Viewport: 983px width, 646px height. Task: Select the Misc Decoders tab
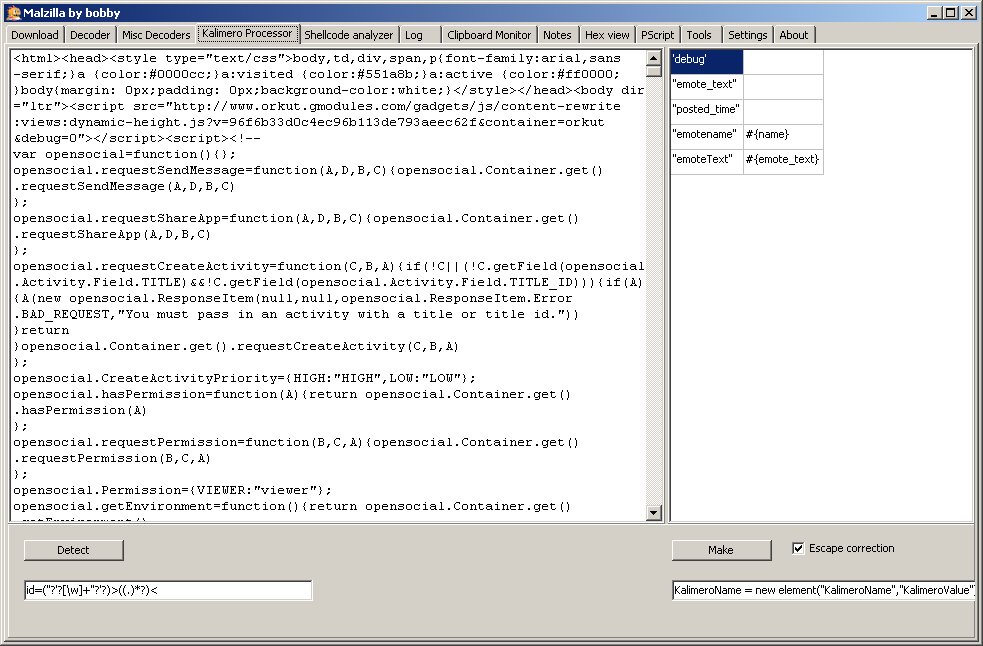coord(156,35)
